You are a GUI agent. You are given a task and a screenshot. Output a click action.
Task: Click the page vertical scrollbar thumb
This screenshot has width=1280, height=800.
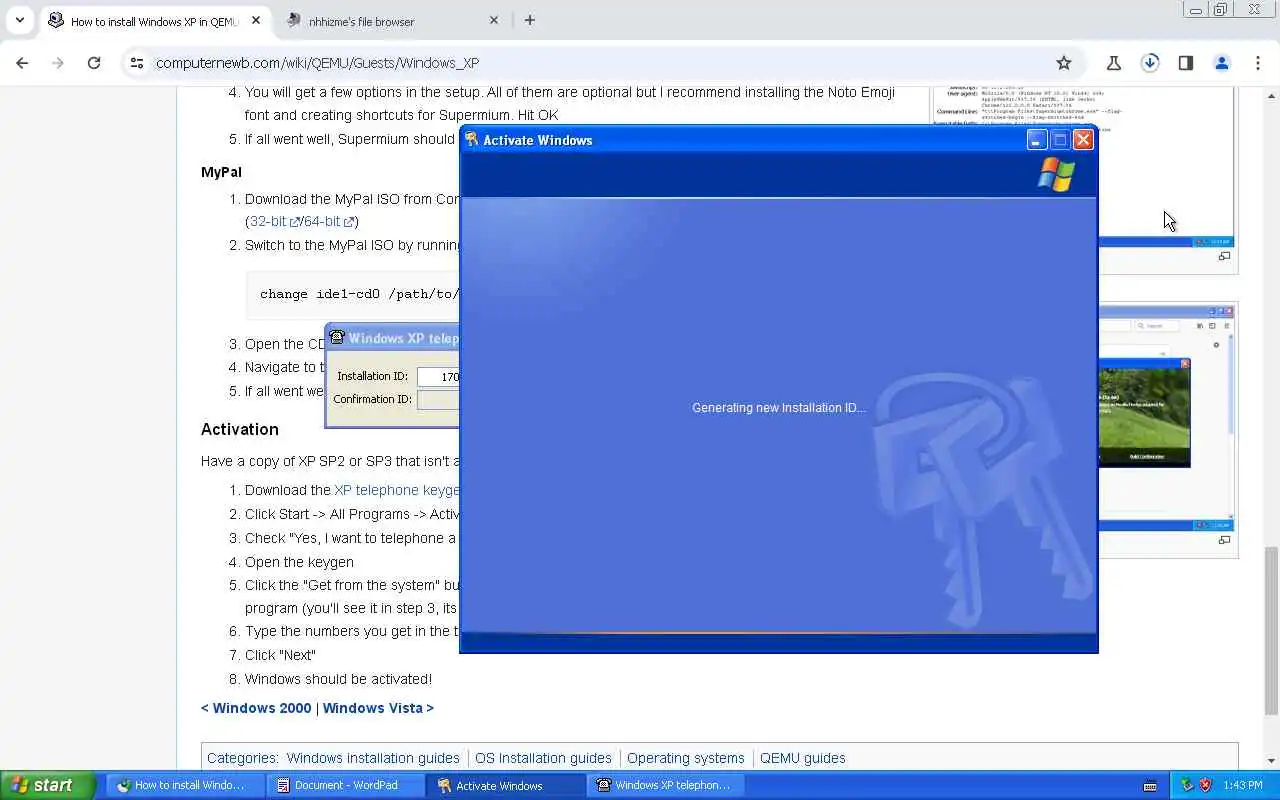pyautogui.click(x=1271, y=630)
